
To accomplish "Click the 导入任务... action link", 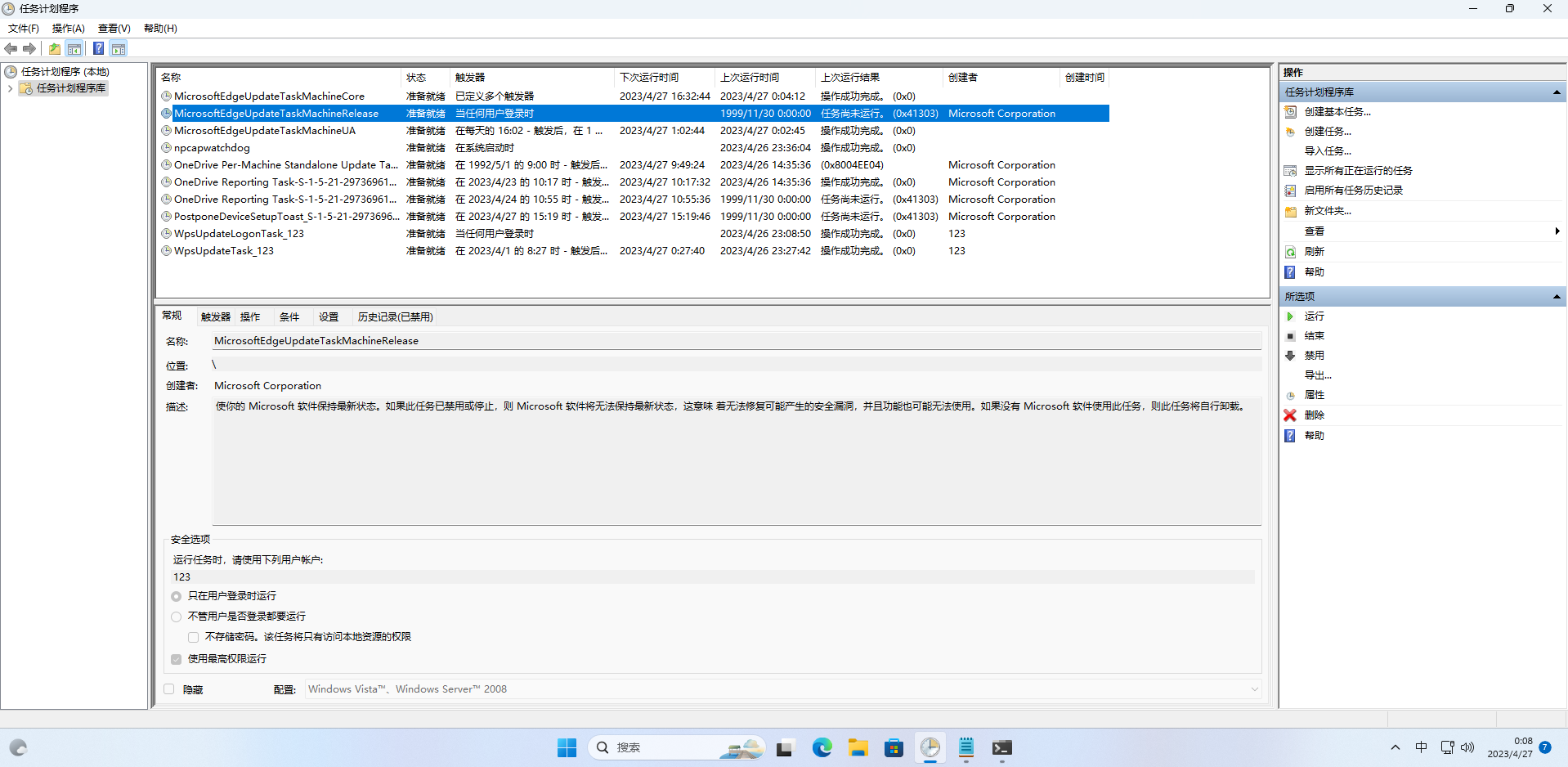I will pyautogui.click(x=1328, y=151).
